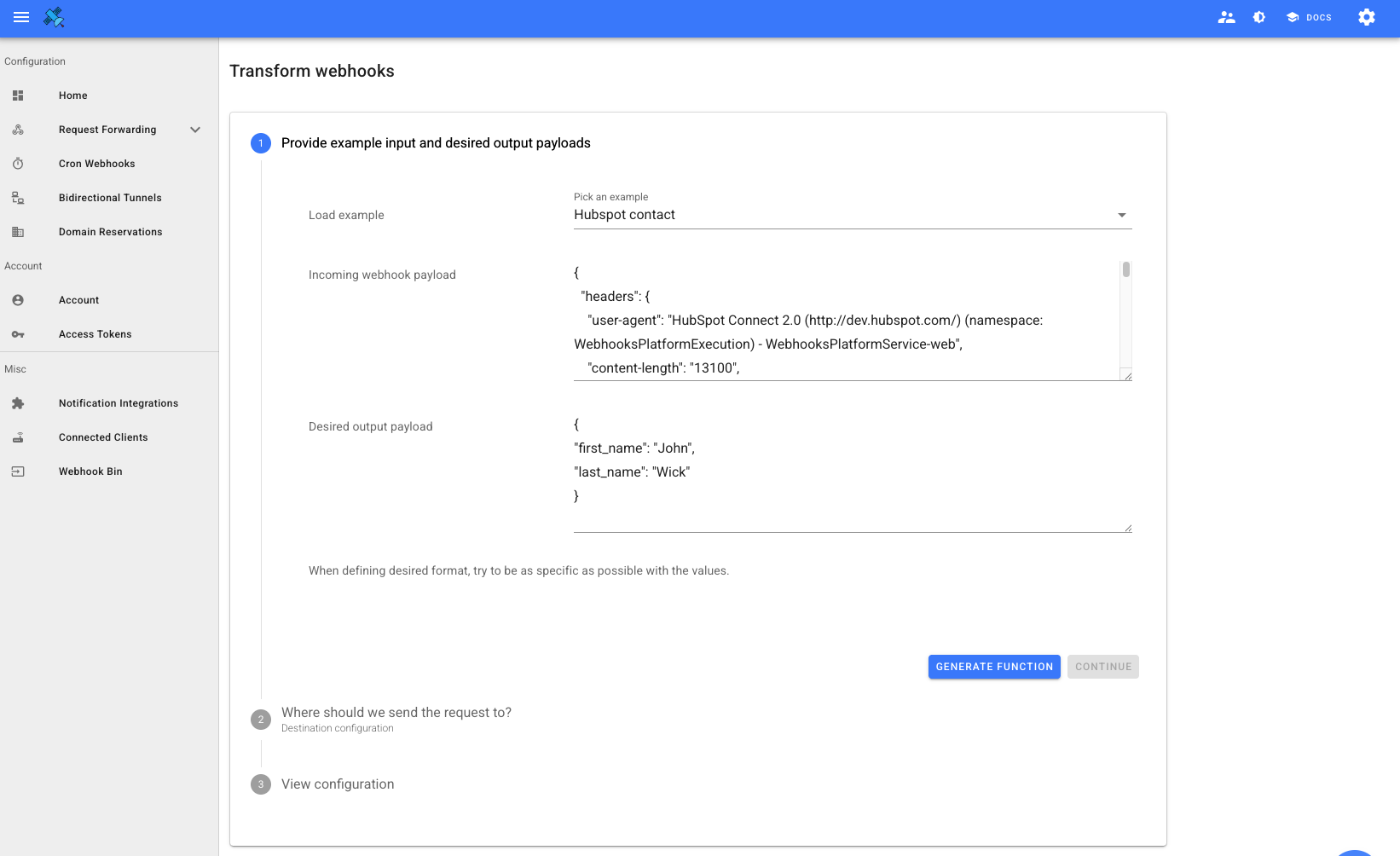
Task: Open Domain Reservations via its building icon
Action: 18,231
